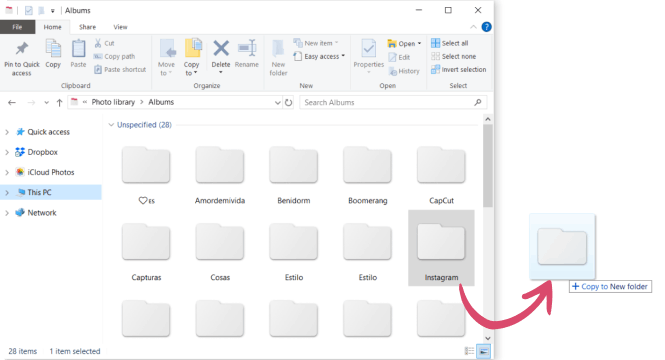
Task: Open the Open button dropdown arrow
Action: (x=419, y=44)
